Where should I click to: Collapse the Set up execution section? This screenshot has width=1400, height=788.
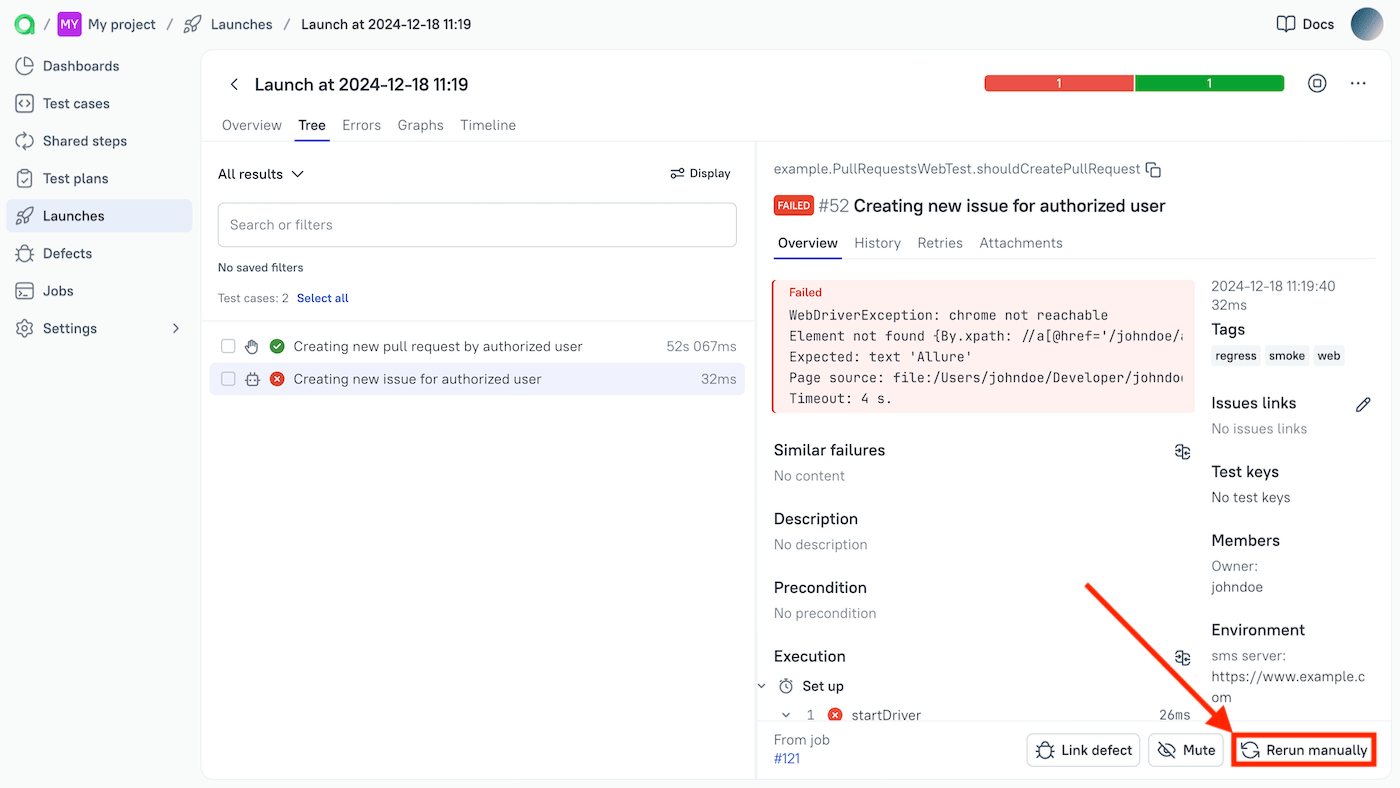(x=762, y=686)
